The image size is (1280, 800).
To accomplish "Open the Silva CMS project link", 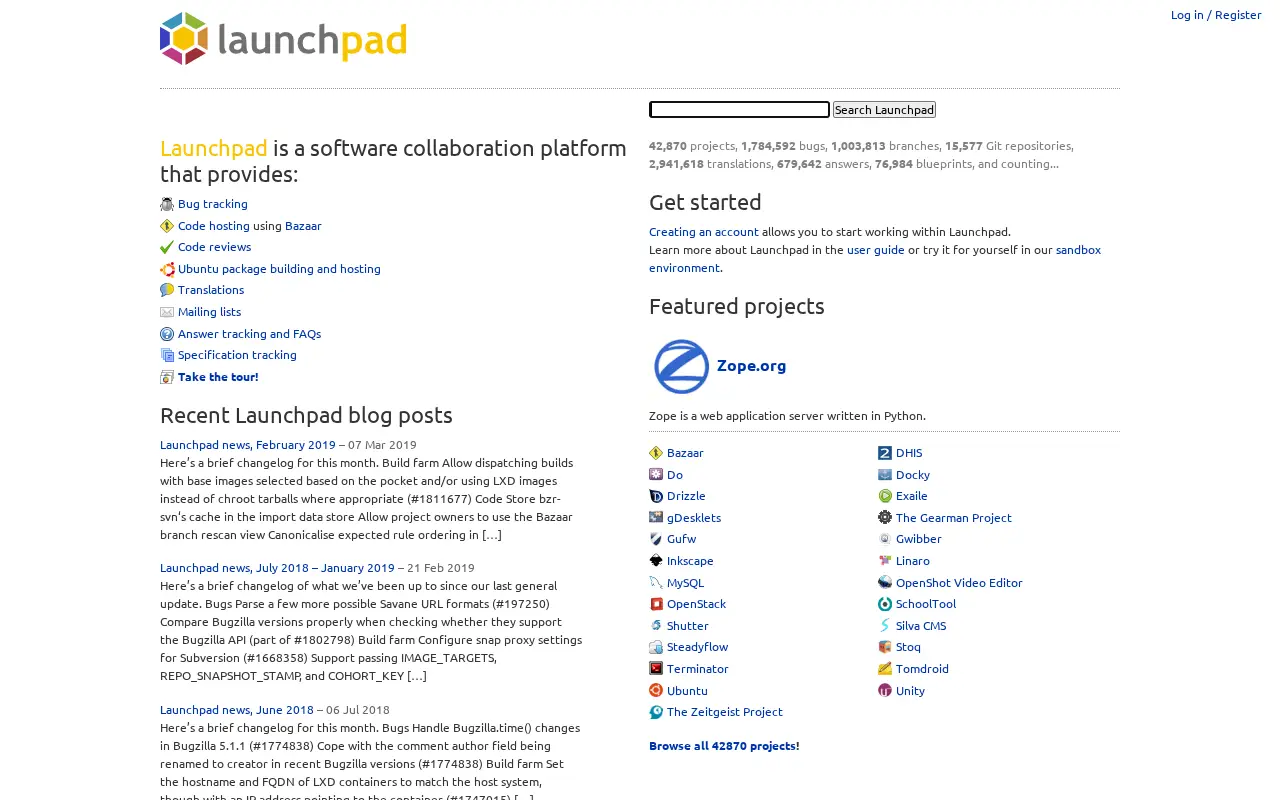I will pos(921,626).
